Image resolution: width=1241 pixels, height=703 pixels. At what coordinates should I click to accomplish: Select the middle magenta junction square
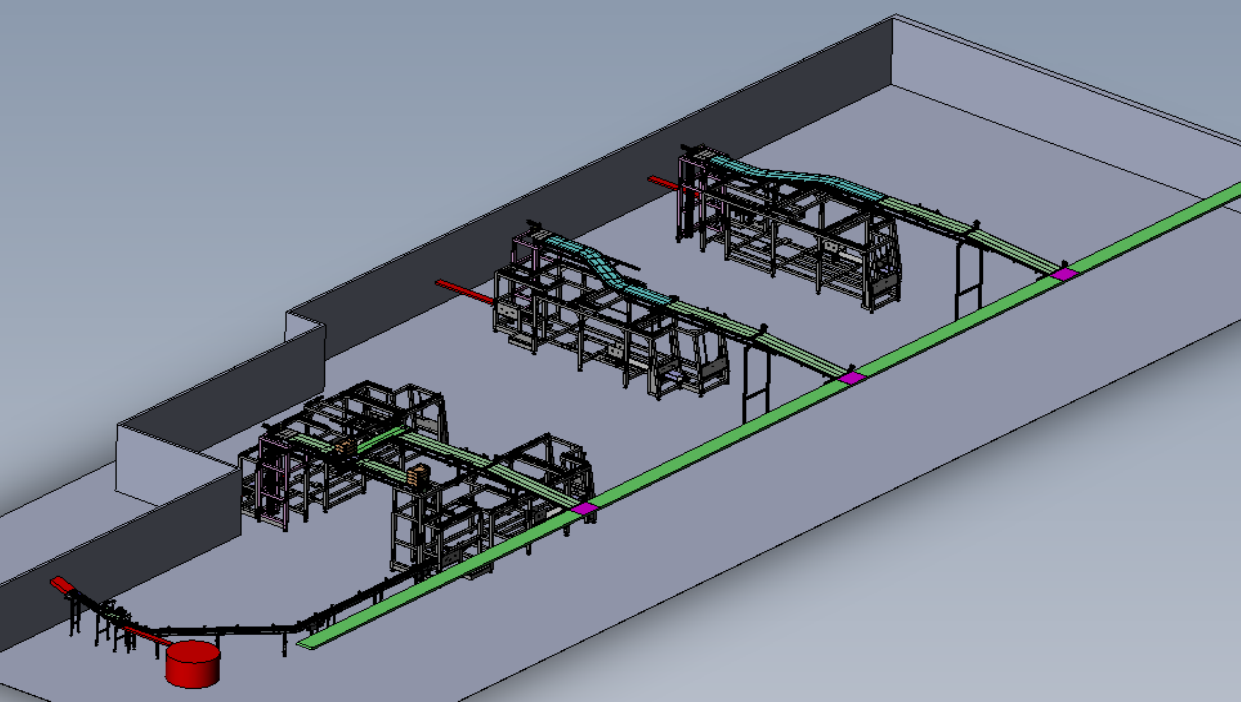851,378
